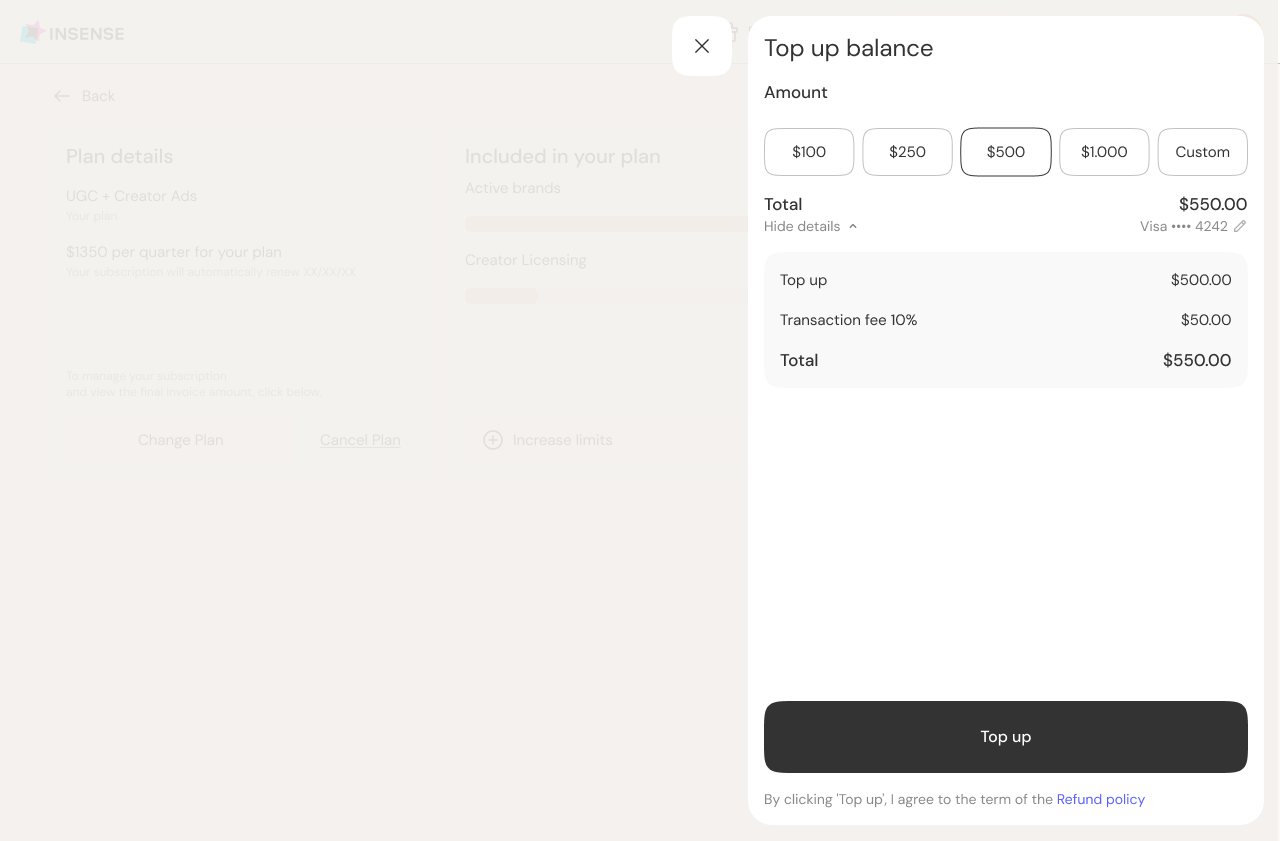
Task: Select the $250 amount option
Action: tap(907, 151)
